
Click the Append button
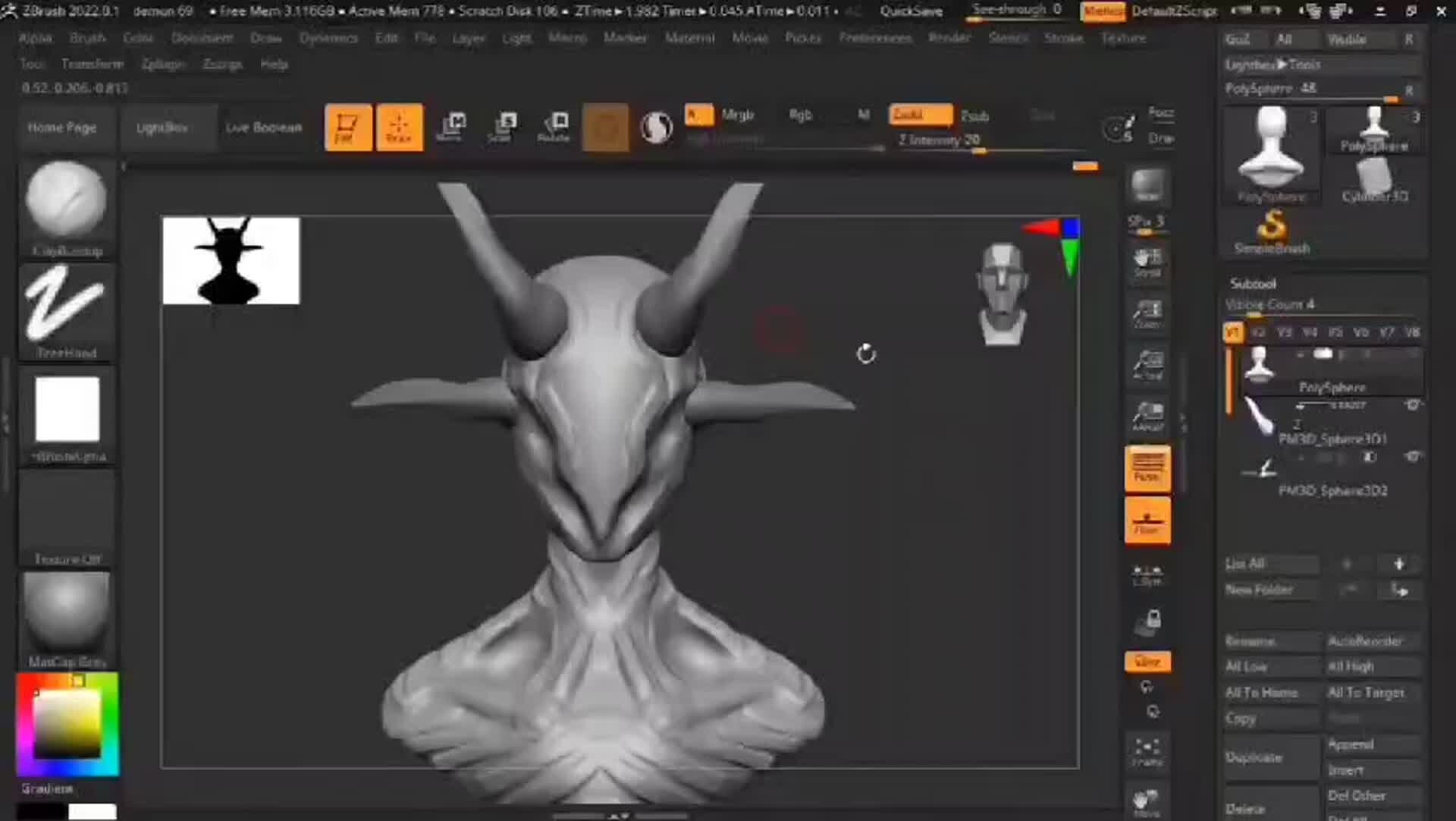(x=1351, y=744)
